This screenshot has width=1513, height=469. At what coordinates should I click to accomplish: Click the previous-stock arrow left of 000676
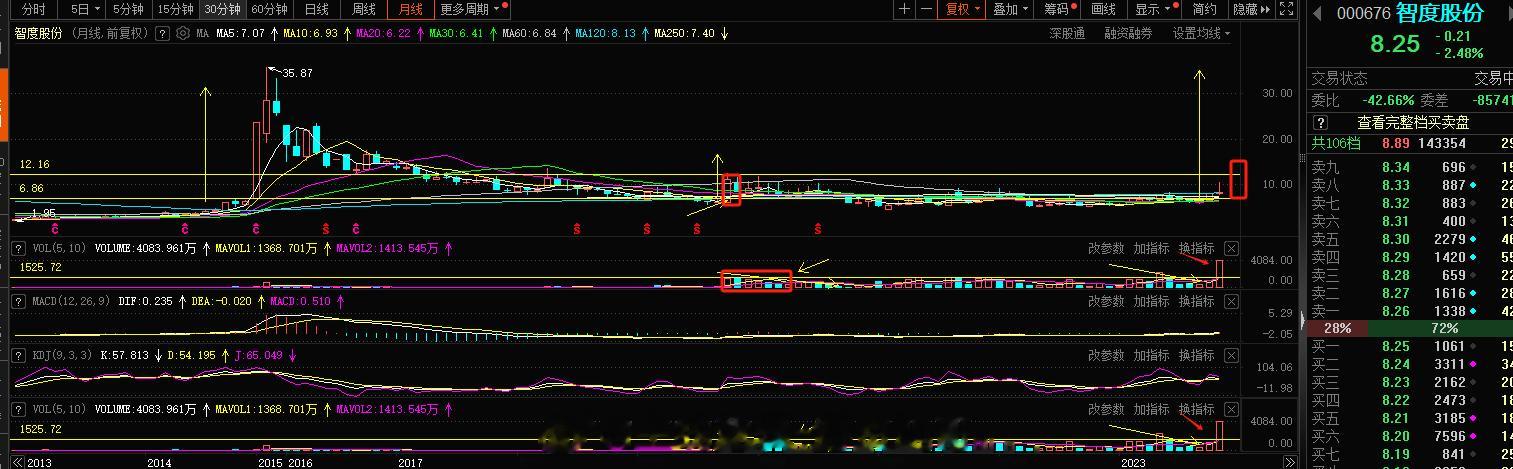coord(1318,13)
